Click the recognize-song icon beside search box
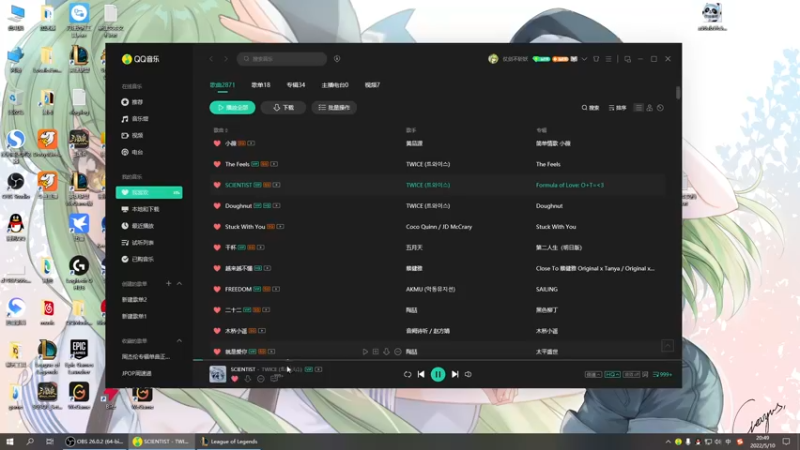Image resolution: width=800 pixels, height=450 pixels. (337, 59)
